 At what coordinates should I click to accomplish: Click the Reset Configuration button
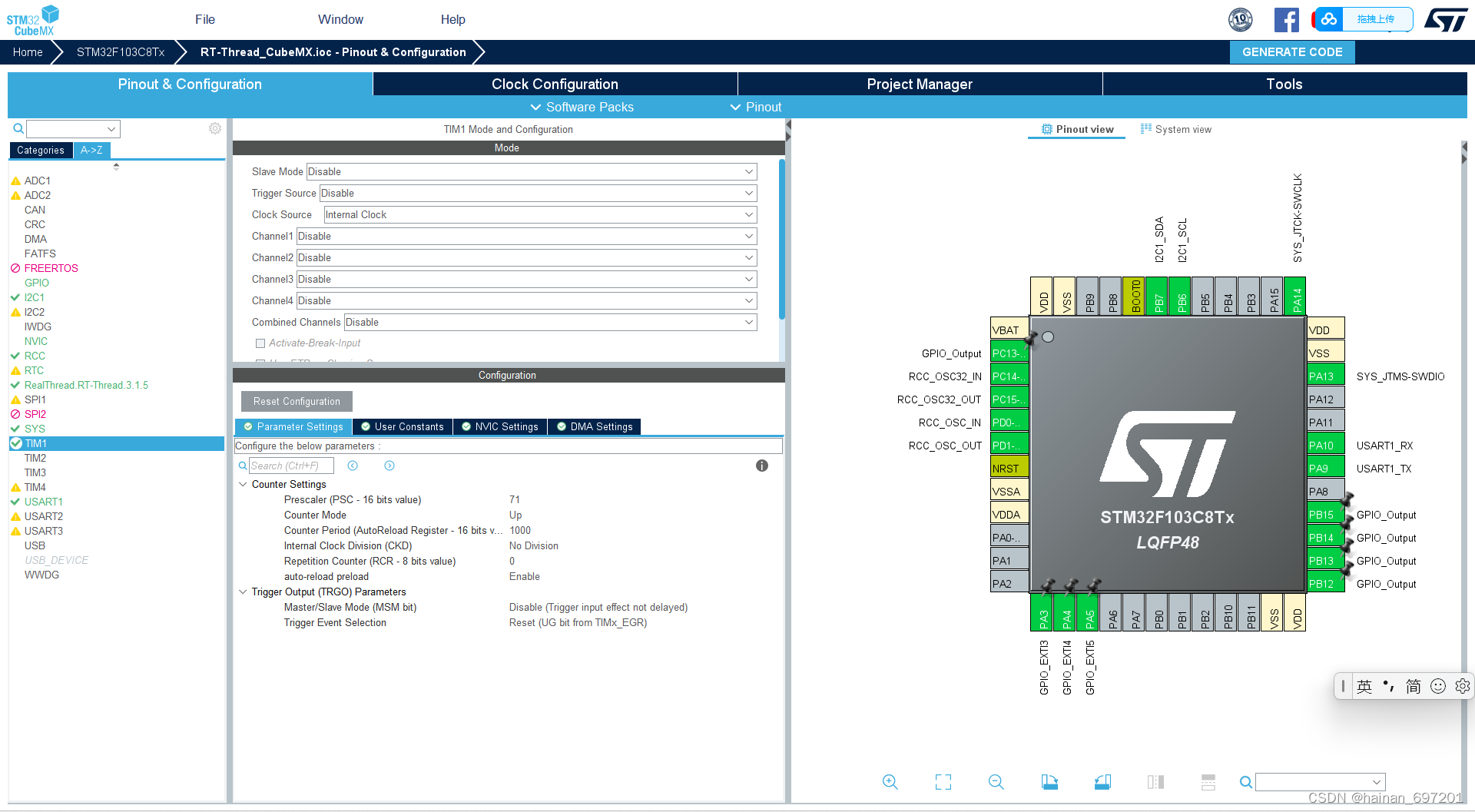[297, 401]
